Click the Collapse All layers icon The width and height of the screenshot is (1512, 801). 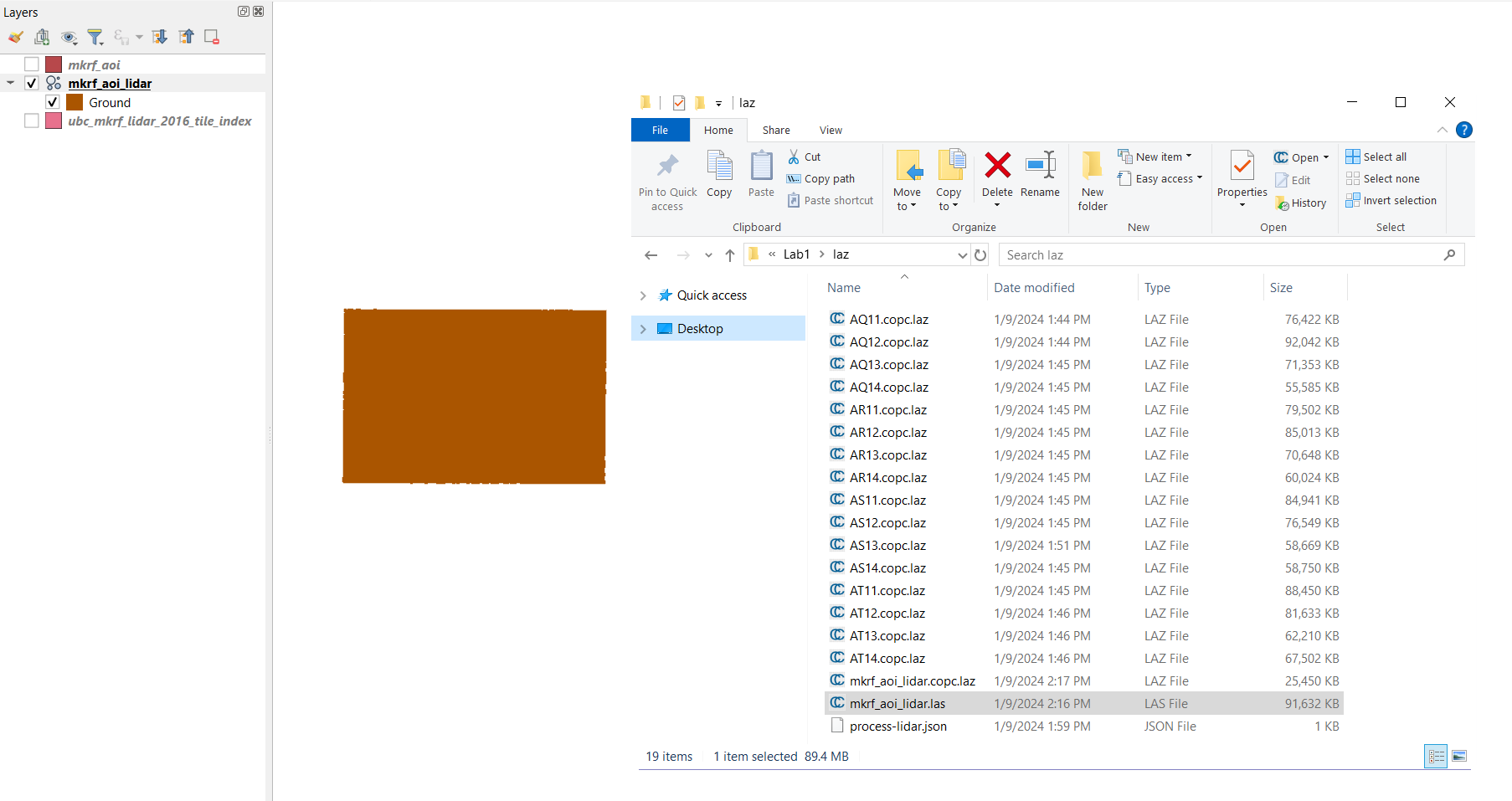(186, 37)
